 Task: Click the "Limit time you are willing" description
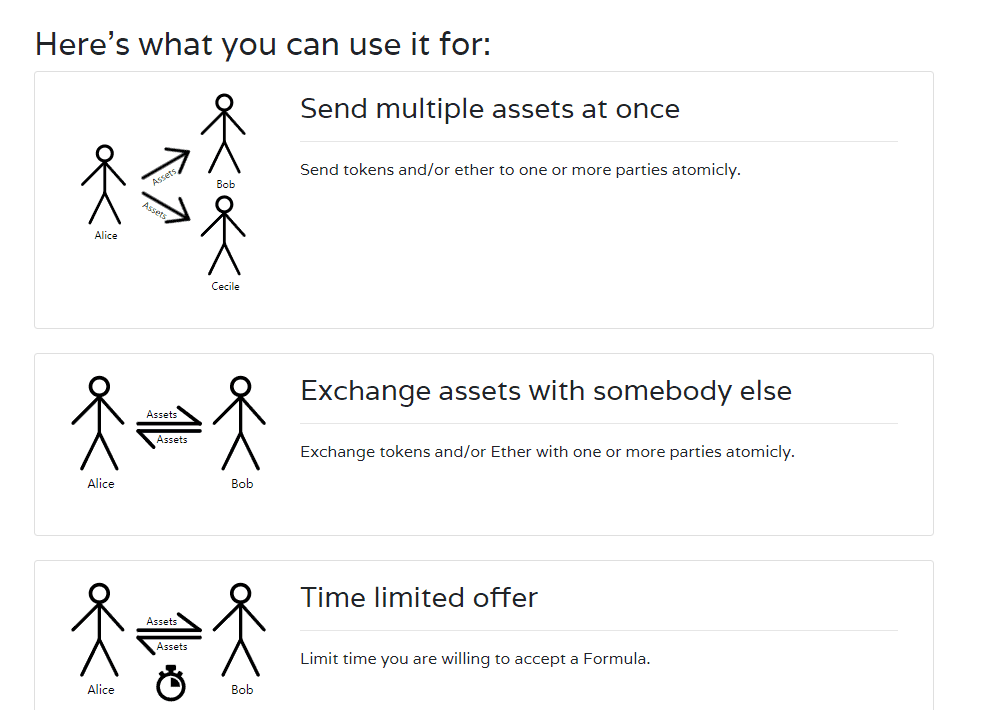475,659
